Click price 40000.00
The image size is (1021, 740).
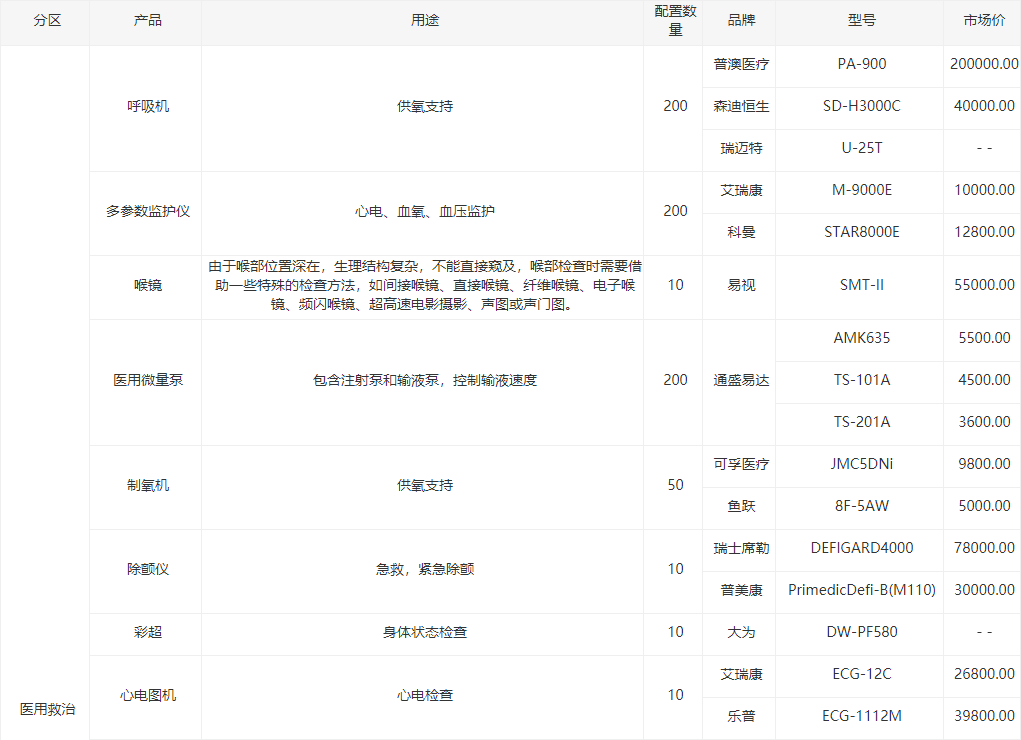pyautogui.click(x=984, y=106)
